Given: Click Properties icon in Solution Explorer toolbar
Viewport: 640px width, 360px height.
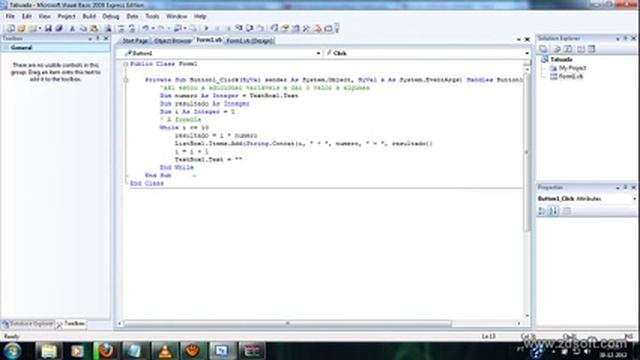Looking at the screenshot, I should click(543, 49).
